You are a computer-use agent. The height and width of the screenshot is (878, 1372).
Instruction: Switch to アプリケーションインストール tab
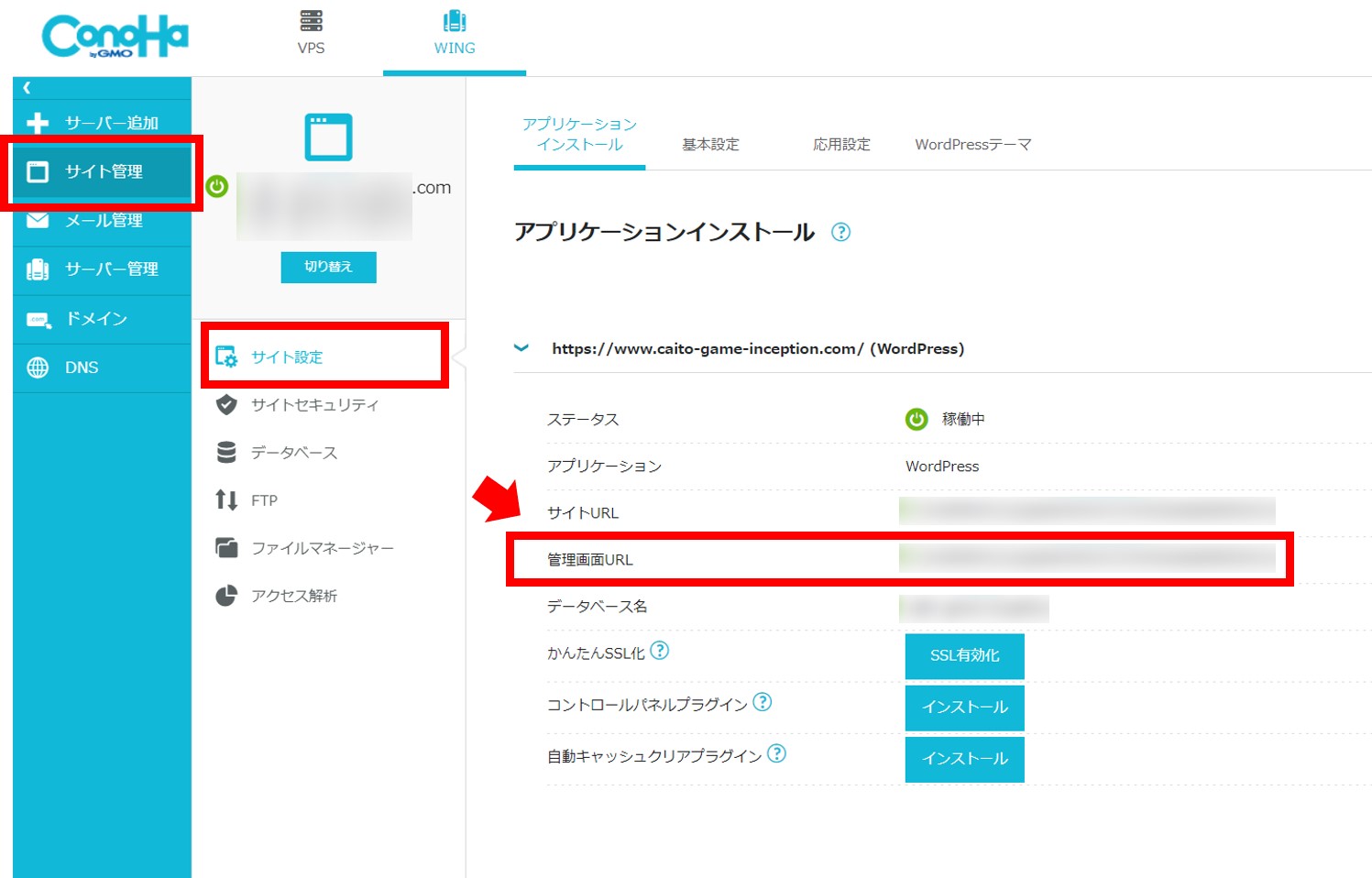click(579, 135)
